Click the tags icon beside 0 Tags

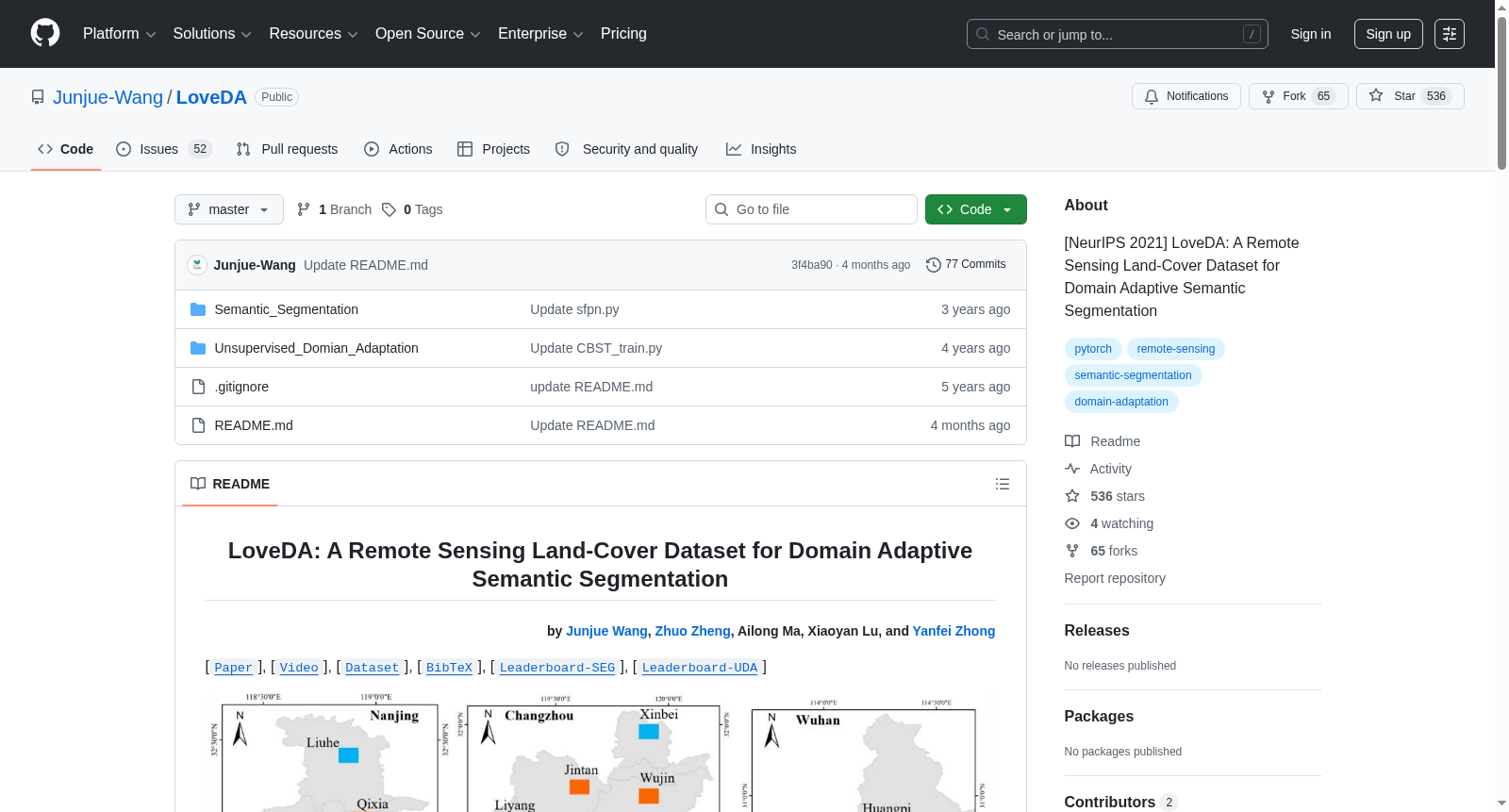point(389,209)
